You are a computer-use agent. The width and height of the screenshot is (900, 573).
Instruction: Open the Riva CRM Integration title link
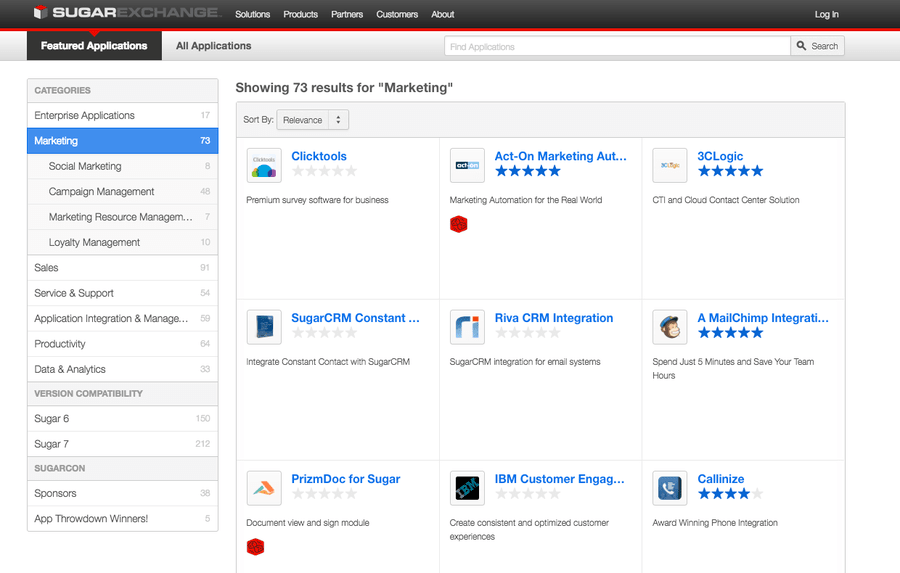(x=554, y=318)
